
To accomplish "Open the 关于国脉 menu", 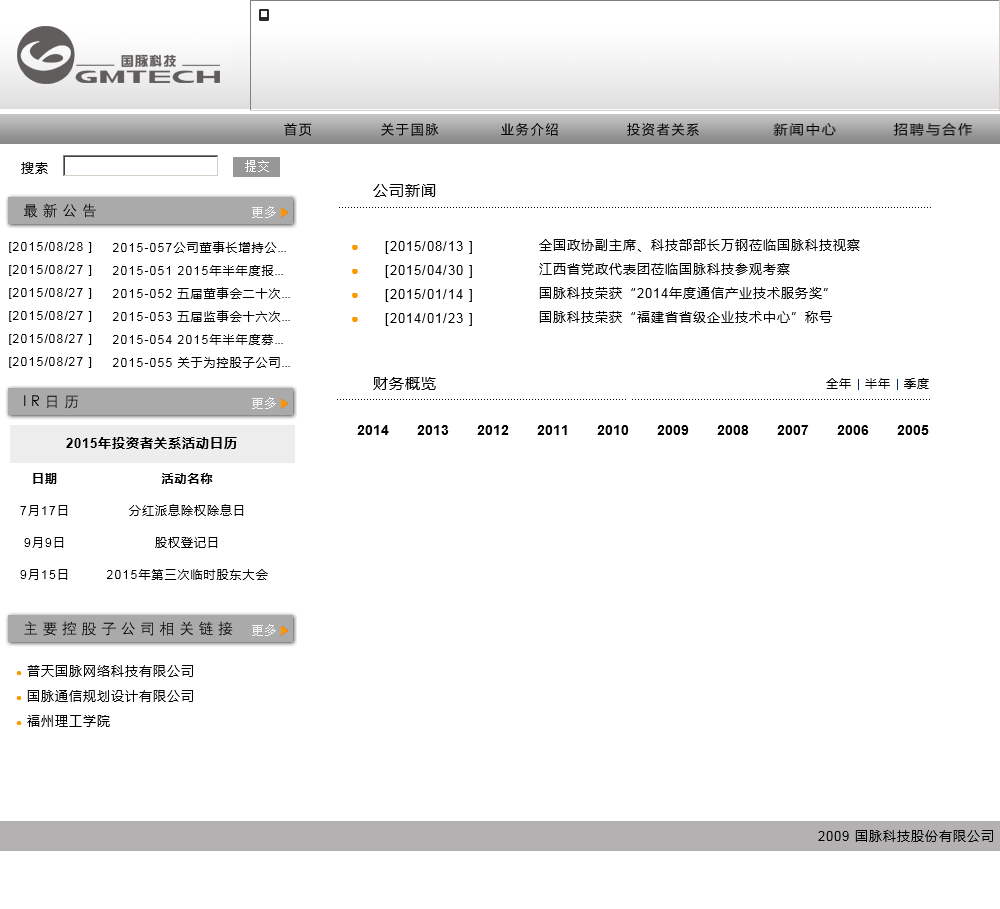I will (409, 129).
